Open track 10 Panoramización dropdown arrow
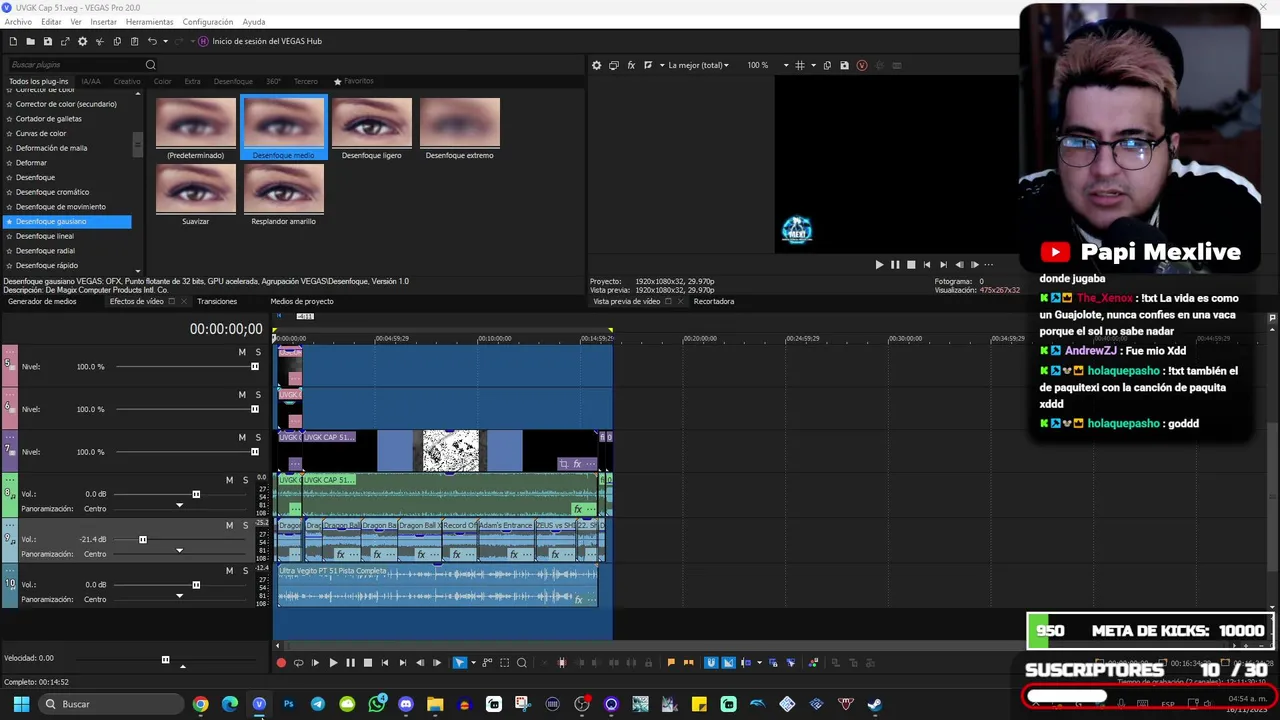The height and width of the screenshot is (720, 1280). coord(179,596)
